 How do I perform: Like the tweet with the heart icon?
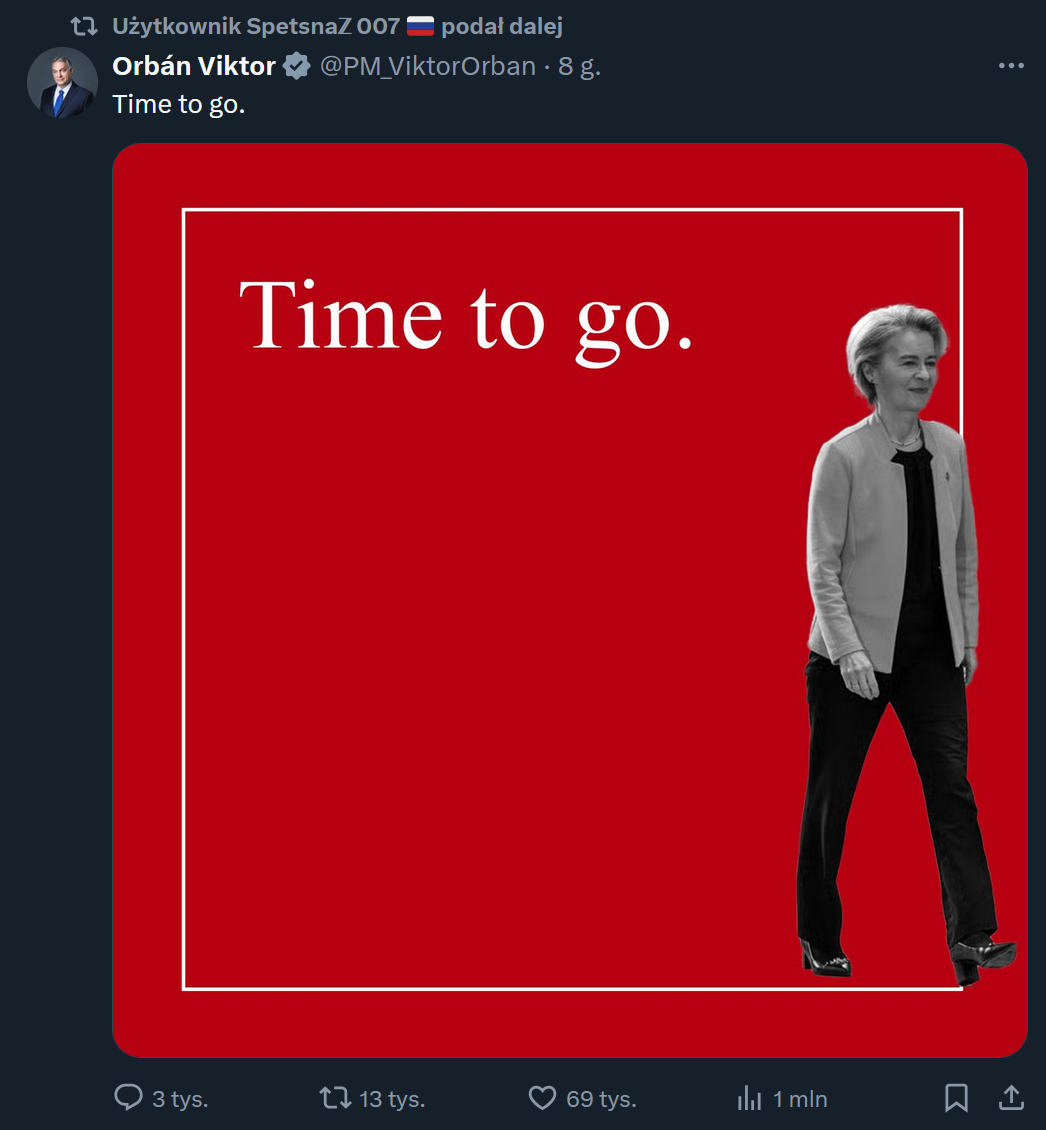[x=541, y=1098]
